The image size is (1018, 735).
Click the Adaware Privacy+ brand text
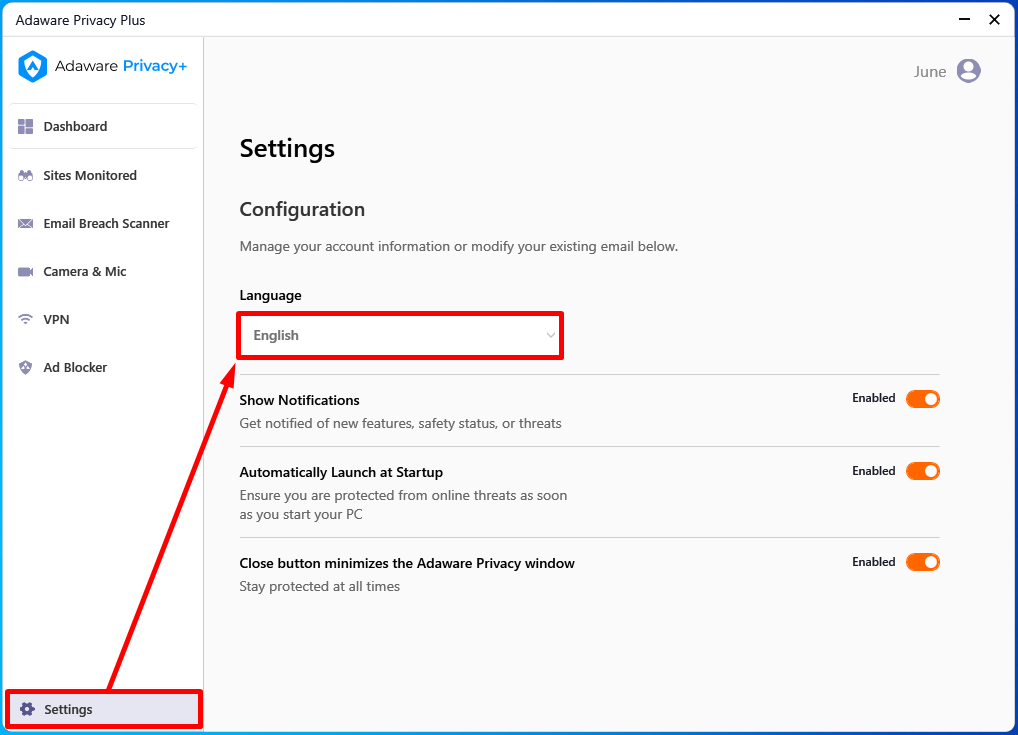121,66
